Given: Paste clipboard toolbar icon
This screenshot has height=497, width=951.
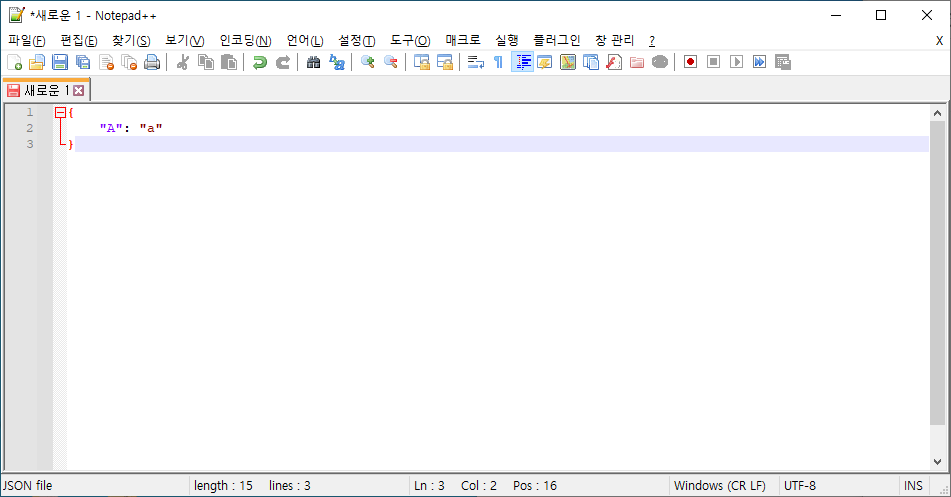Looking at the screenshot, I should pyautogui.click(x=229, y=62).
